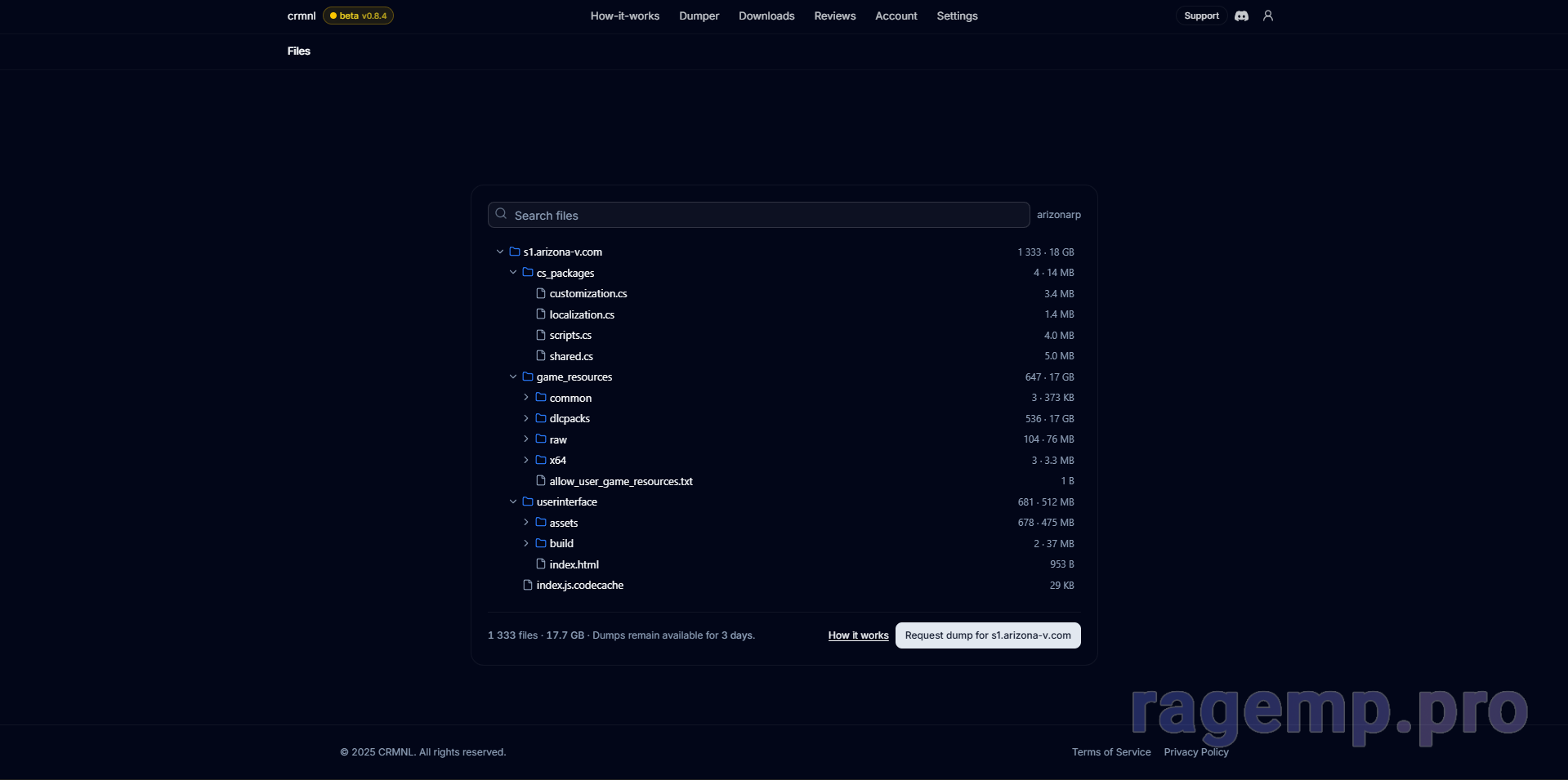Click the Support button
The height and width of the screenshot is (780, 1568).
(x=1200, y=16)
